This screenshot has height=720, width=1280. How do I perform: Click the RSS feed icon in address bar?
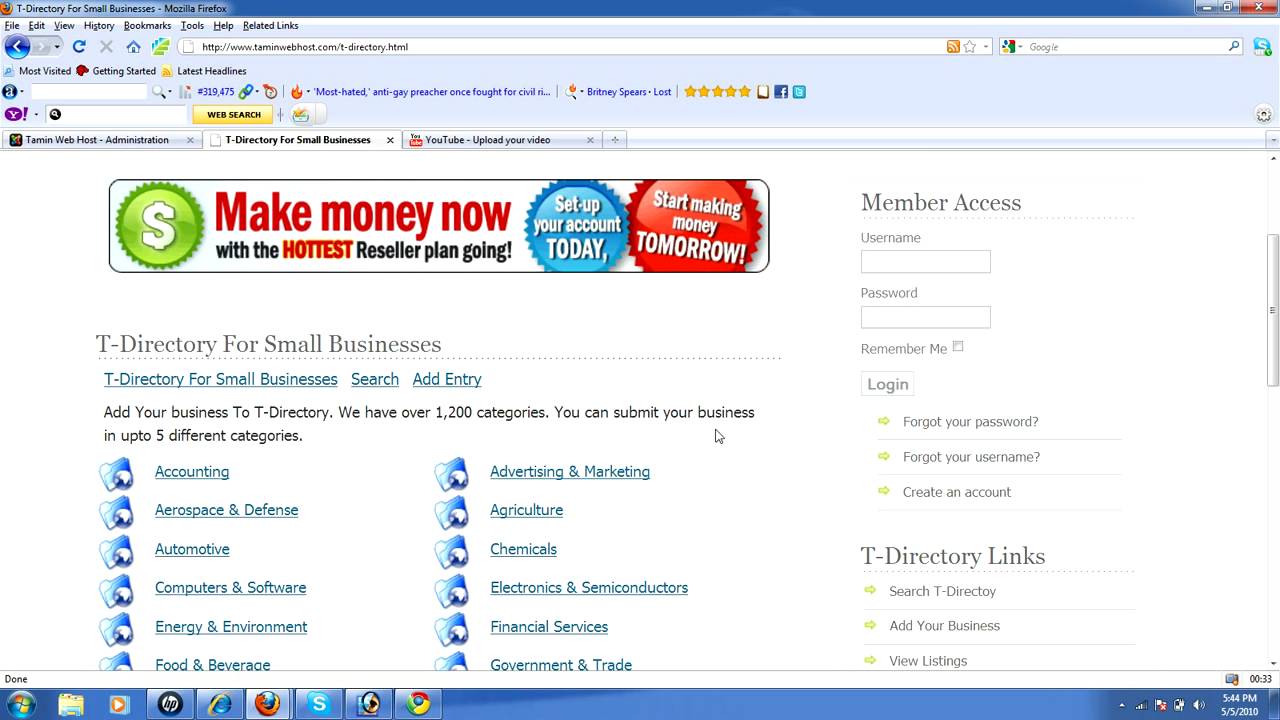pyautogui.click(x=953, y=47)
